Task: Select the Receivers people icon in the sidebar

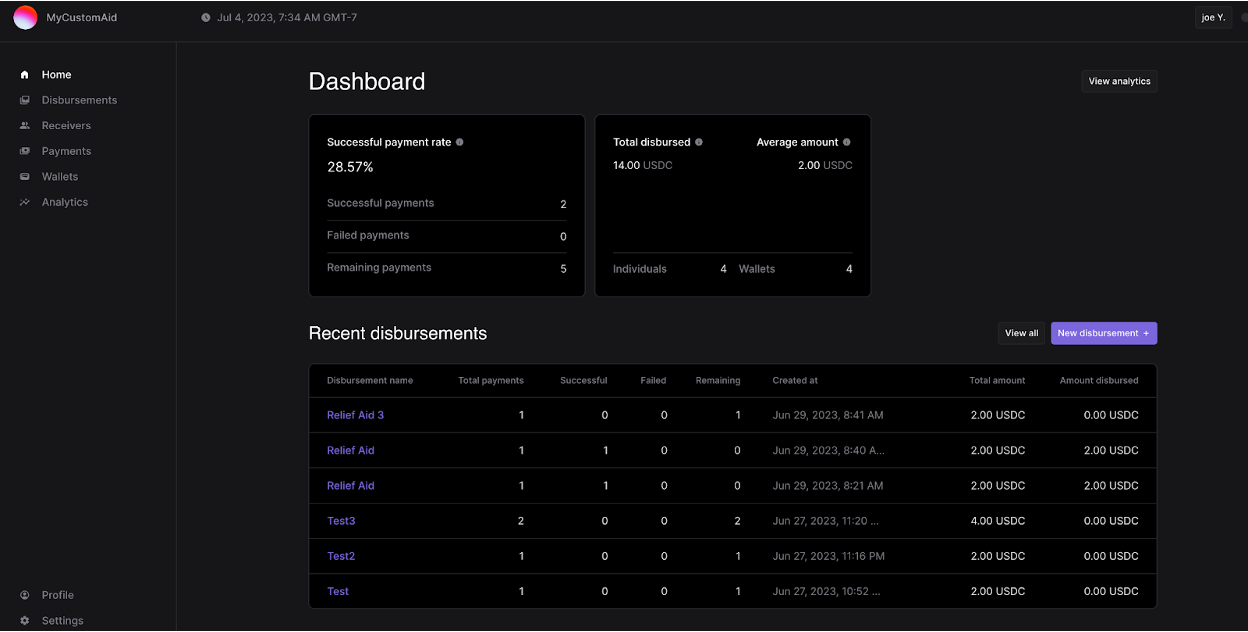Action: [x=22, y=125]
